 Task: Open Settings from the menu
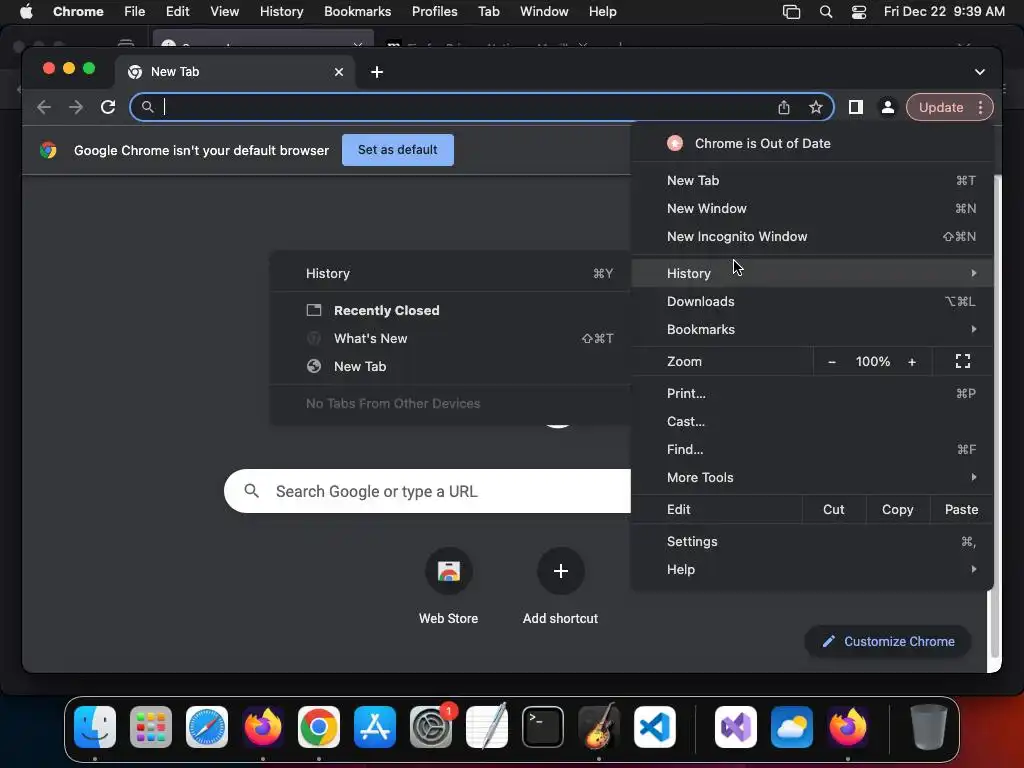coord(812,541)
